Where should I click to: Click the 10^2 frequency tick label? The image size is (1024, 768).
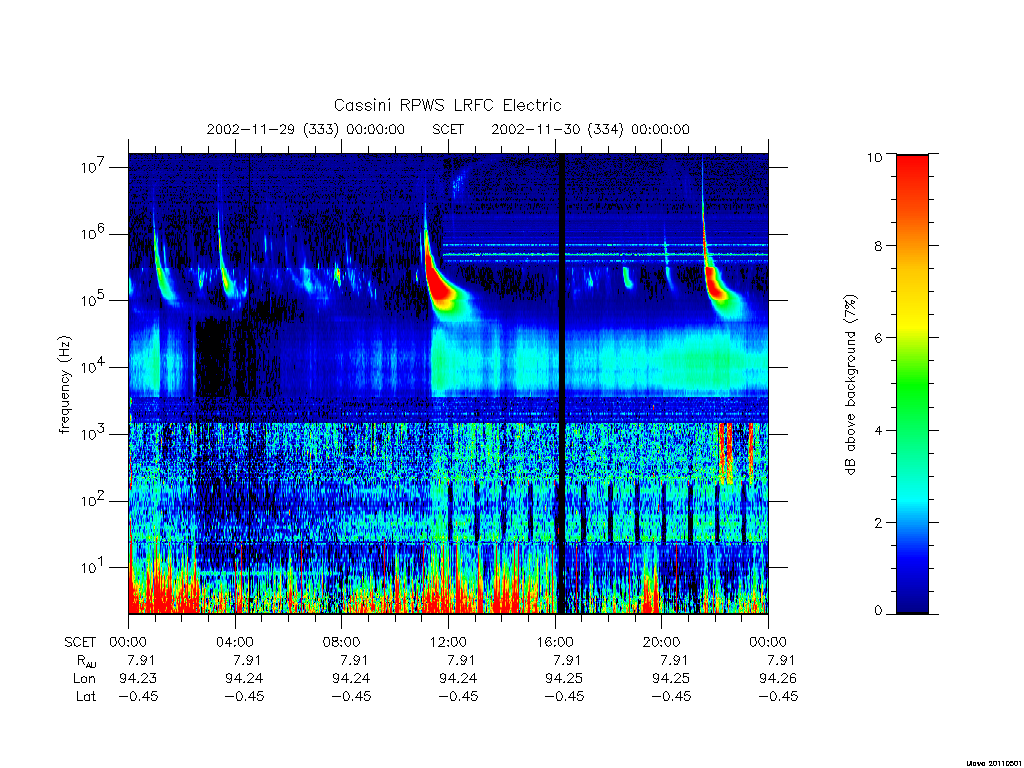click(94, 500)
